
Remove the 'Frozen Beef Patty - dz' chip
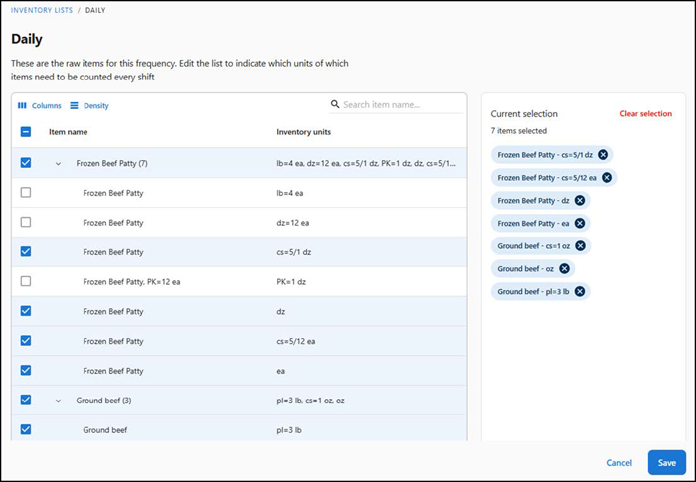coord(580,201)
